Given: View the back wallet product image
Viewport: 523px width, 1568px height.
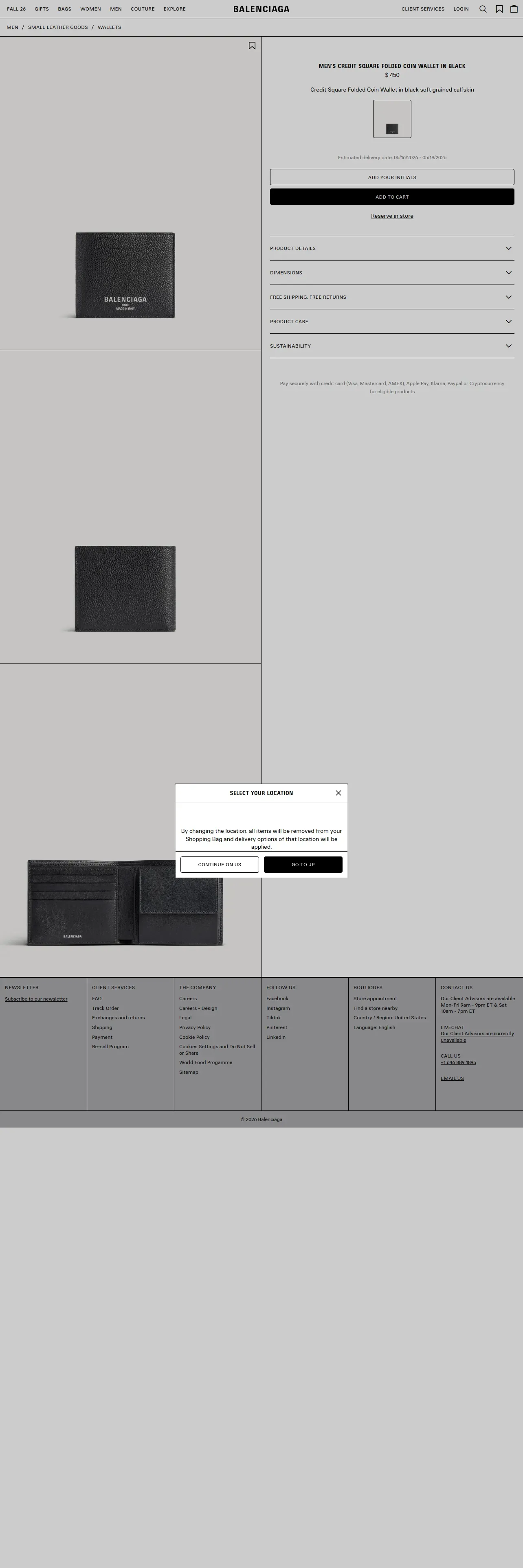Looking at the screenshot, I should coord(130,506).
